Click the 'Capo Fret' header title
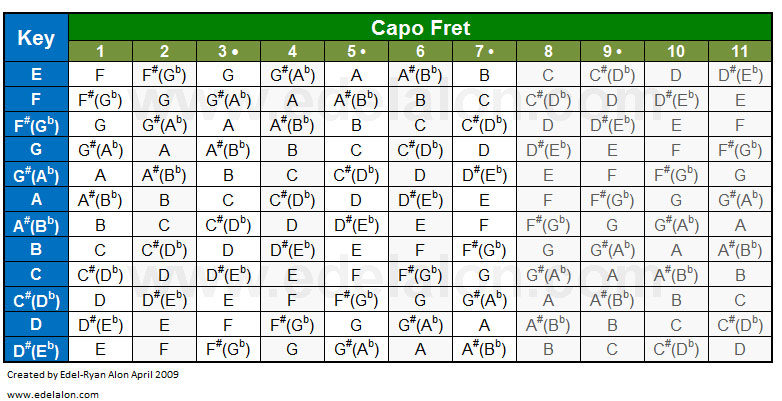 click(420, 28)
